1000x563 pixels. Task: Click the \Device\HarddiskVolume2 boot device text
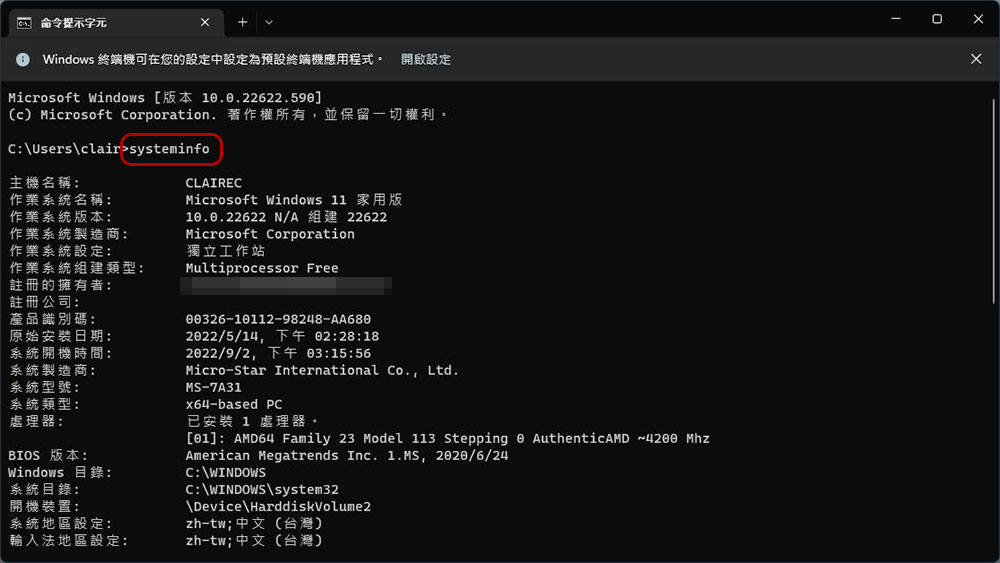click(x=278, y=506)
